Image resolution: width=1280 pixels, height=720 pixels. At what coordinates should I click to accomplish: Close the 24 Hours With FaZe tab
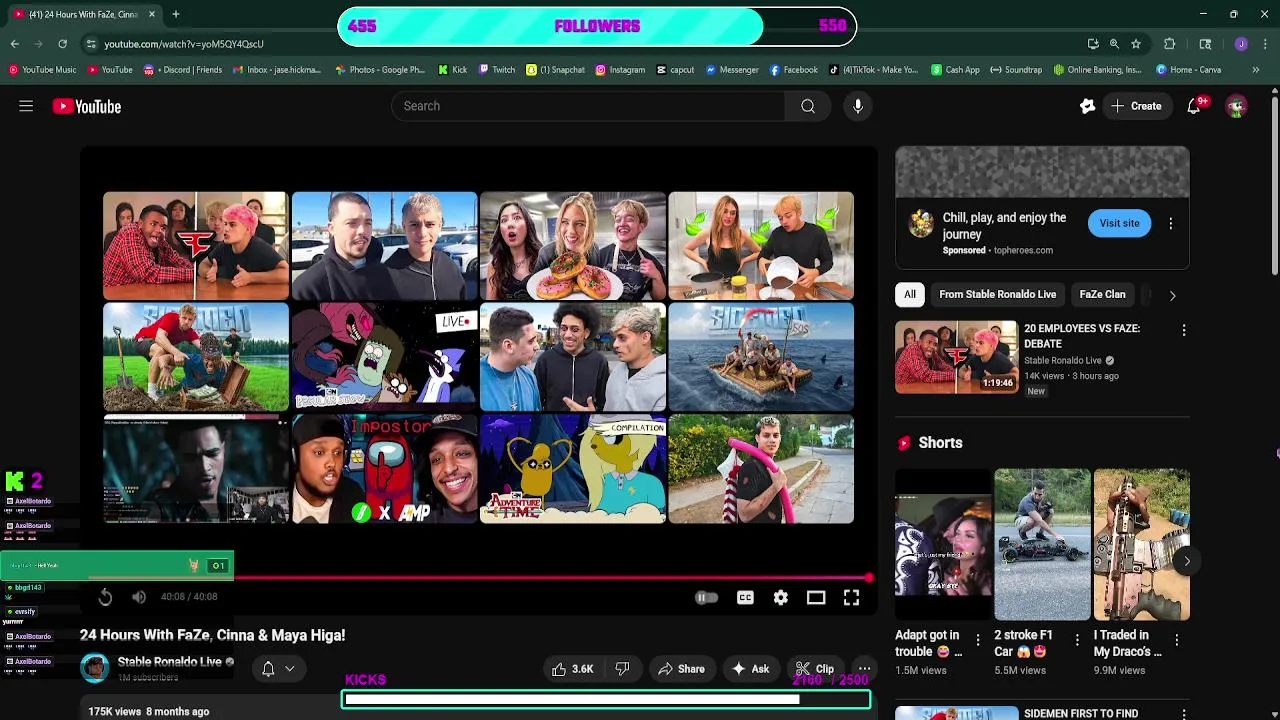[x=152, y=14]
